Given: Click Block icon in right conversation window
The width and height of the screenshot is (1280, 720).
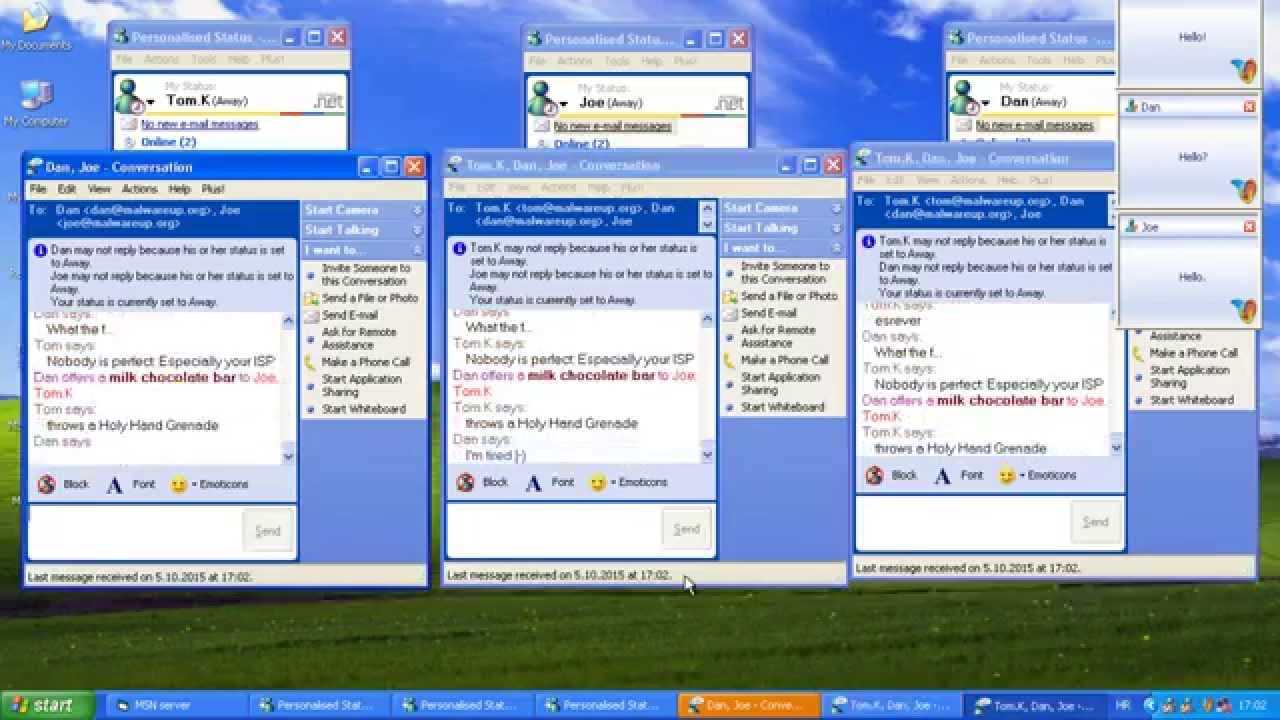Looking at the screenshot, I should click(x=874, y=476).
